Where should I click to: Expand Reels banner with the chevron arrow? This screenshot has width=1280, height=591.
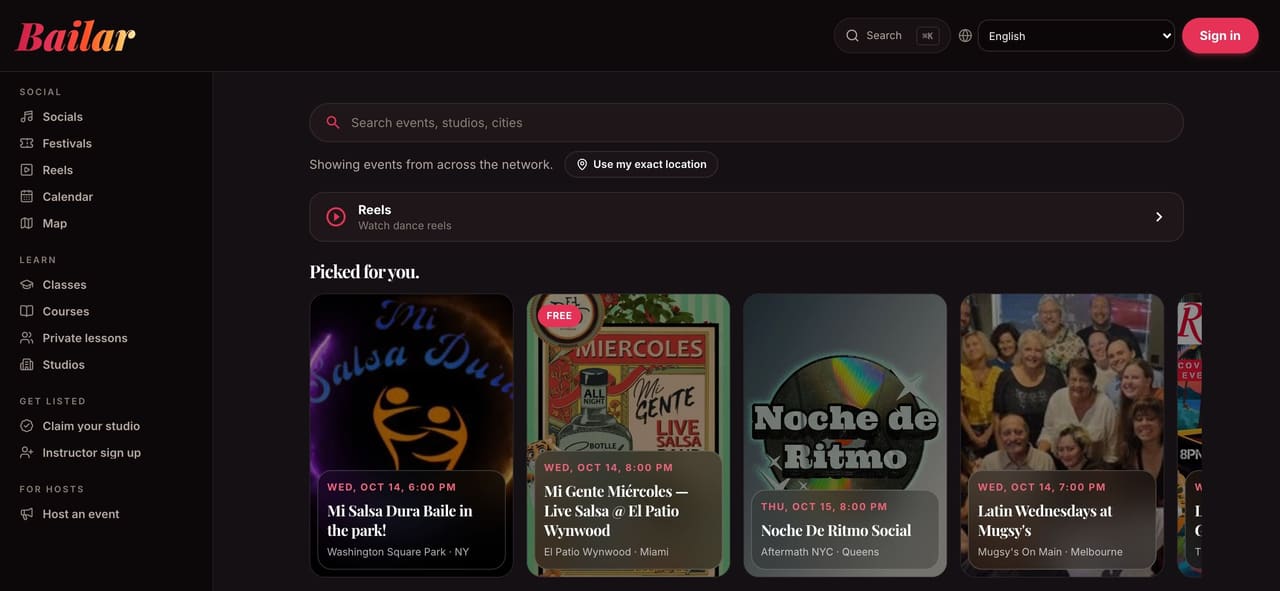coord(1159,217)
